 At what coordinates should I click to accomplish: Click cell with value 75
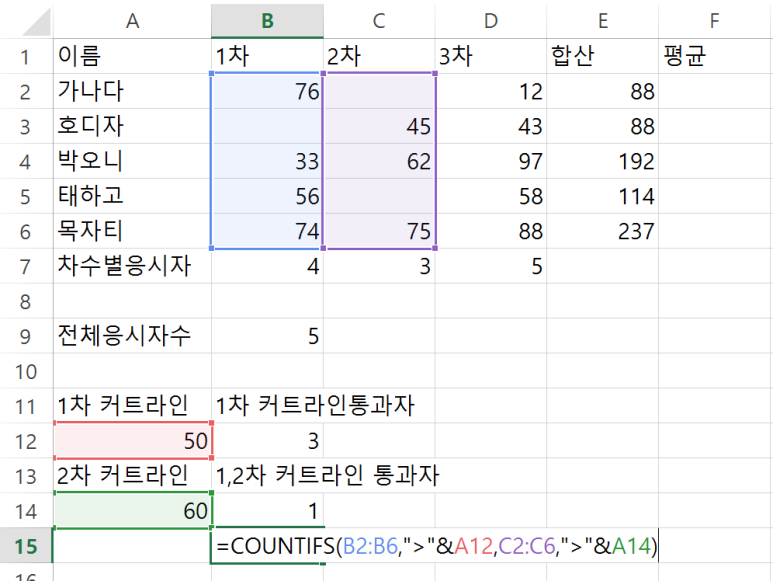point(379,232)
